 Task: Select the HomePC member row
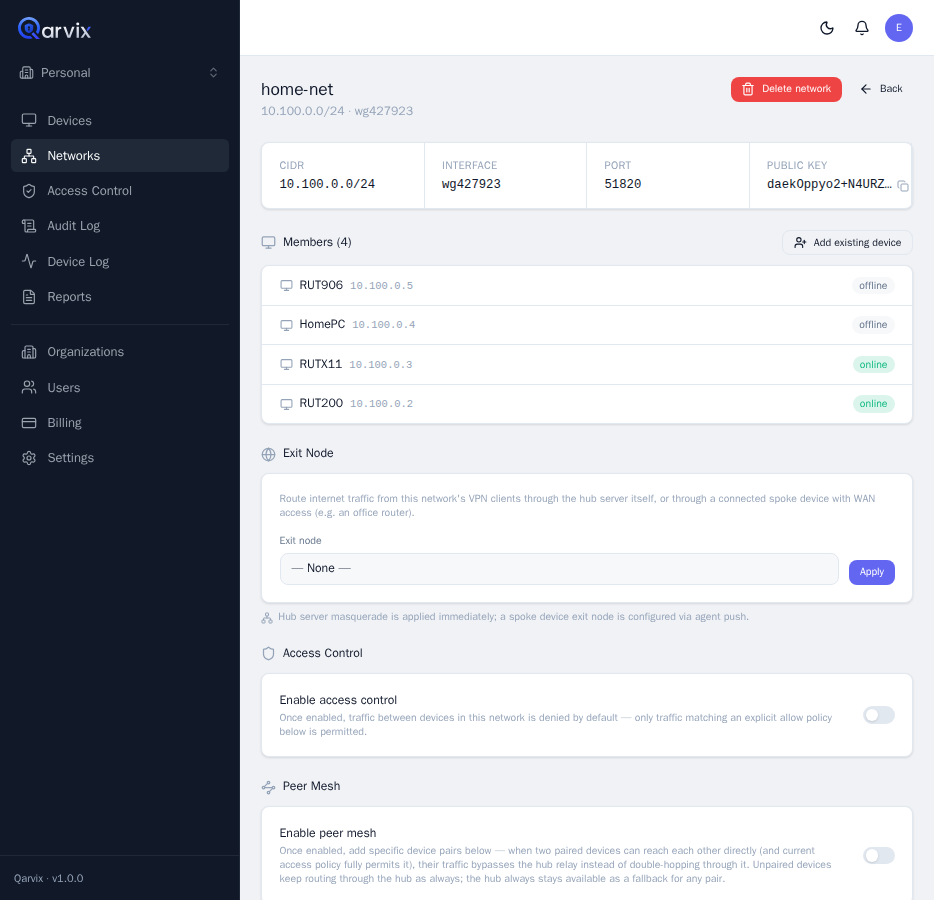pyautogui.click(x=587, y=325)
